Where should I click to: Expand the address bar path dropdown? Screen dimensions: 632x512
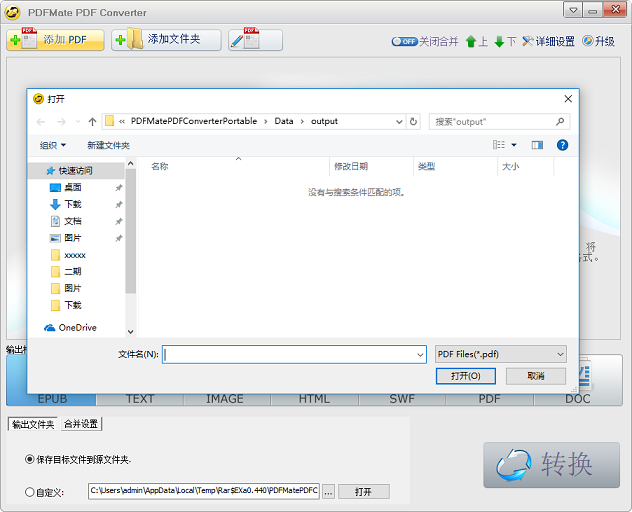(x=399, y=121)
